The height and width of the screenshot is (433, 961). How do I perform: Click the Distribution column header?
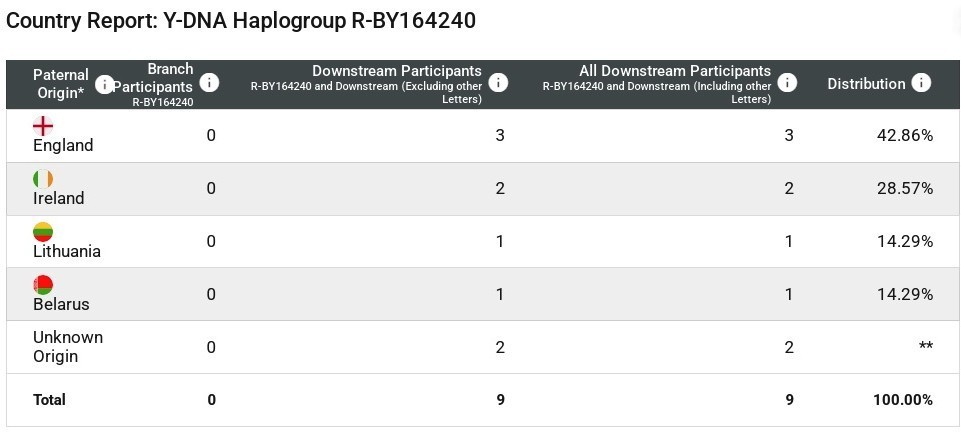click(865, 84)
